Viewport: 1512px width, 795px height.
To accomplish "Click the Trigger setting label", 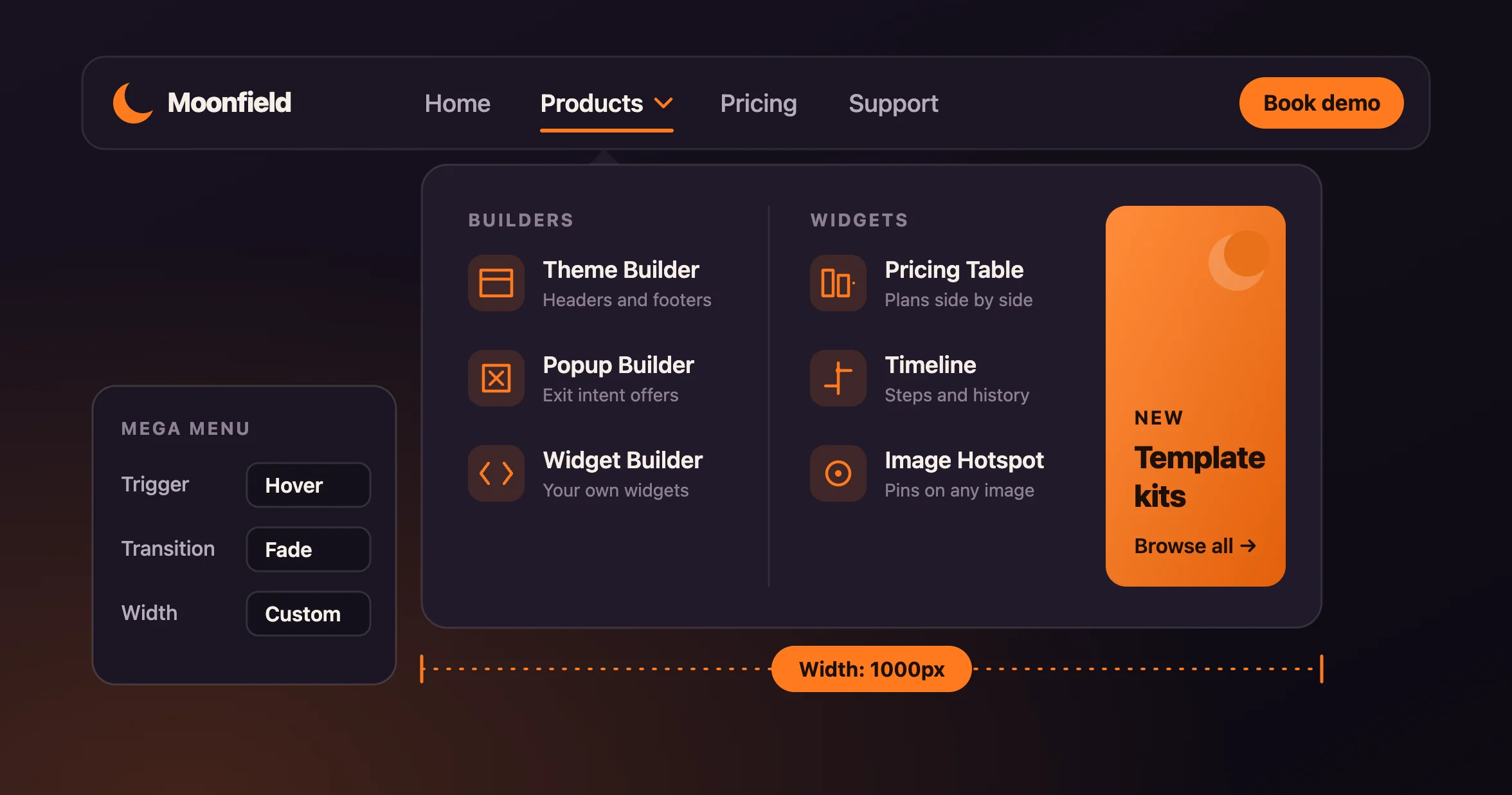I will [155, 484].
